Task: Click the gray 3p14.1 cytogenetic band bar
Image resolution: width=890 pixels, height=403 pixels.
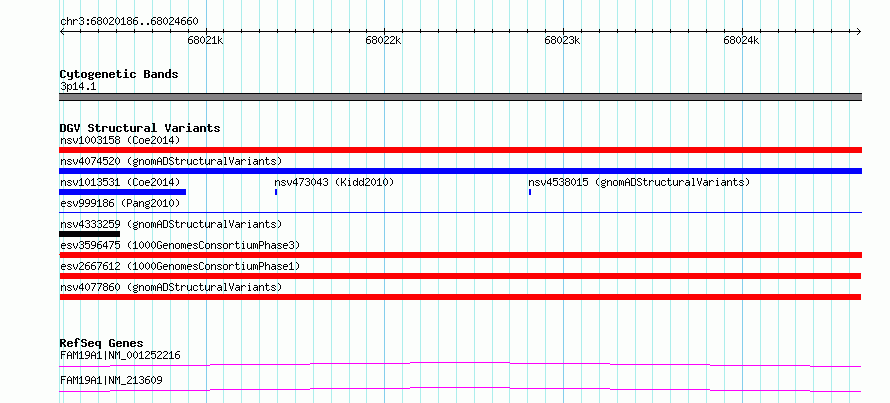Action: pos(460,97)
